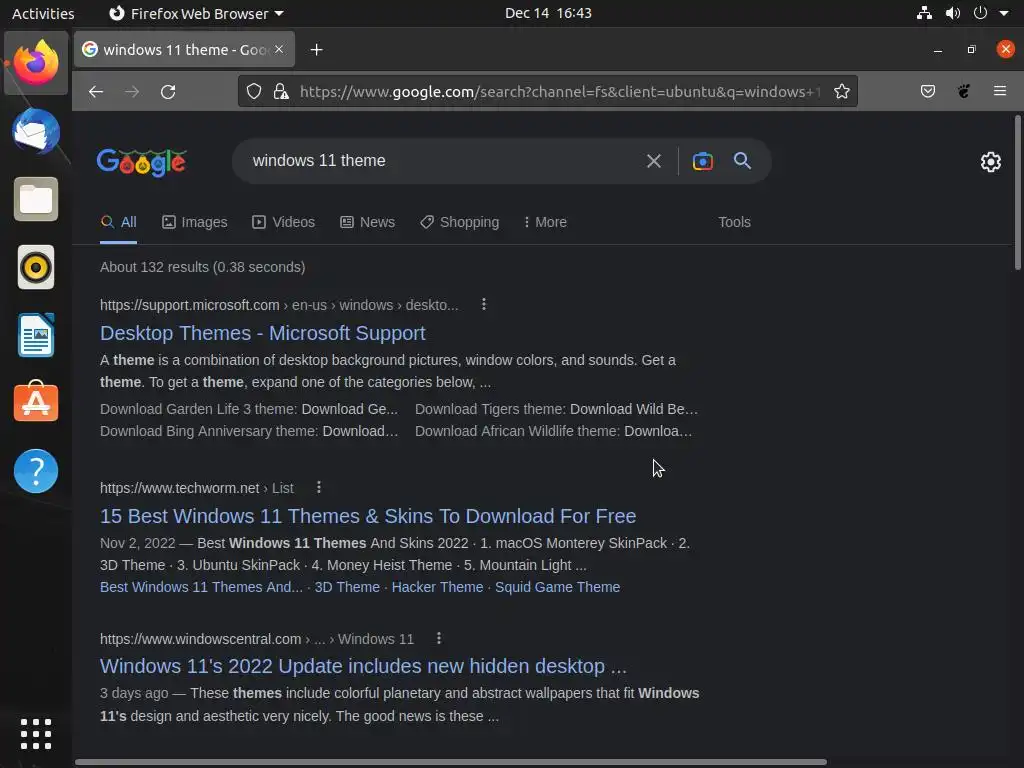The width and height of the screenshot is (1024, 768).
Task: Open the Tools search options
Action: pos(734,222)
